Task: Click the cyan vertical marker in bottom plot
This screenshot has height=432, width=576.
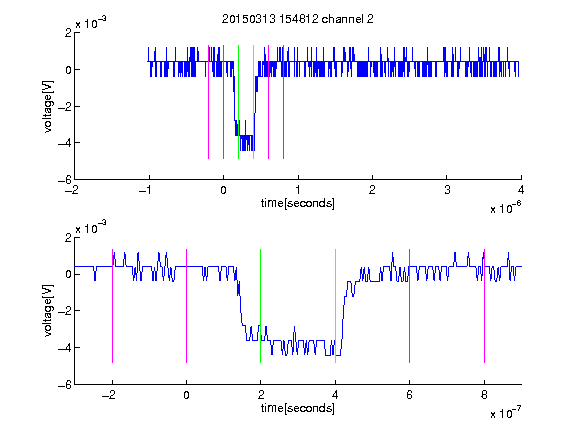Action: 335,306
